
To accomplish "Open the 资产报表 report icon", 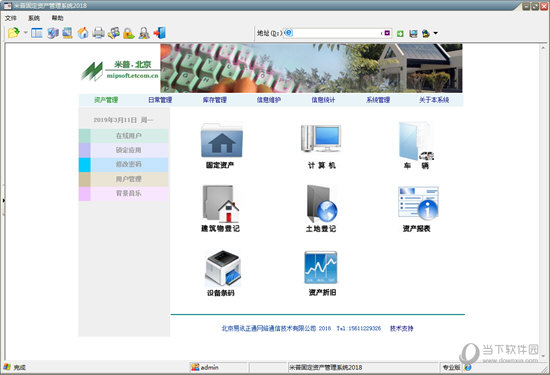I will (418, 203).
